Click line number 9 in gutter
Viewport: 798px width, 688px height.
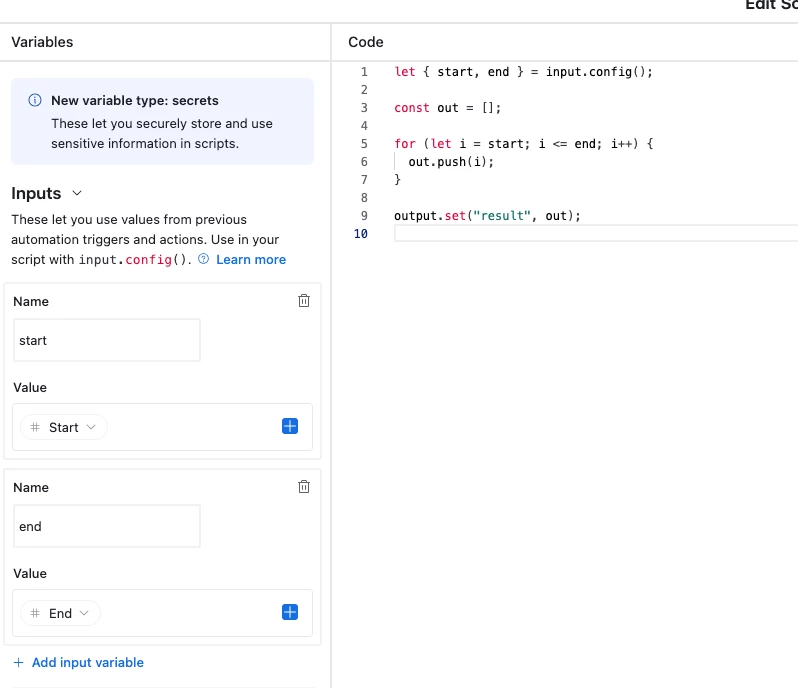(364, 216)
